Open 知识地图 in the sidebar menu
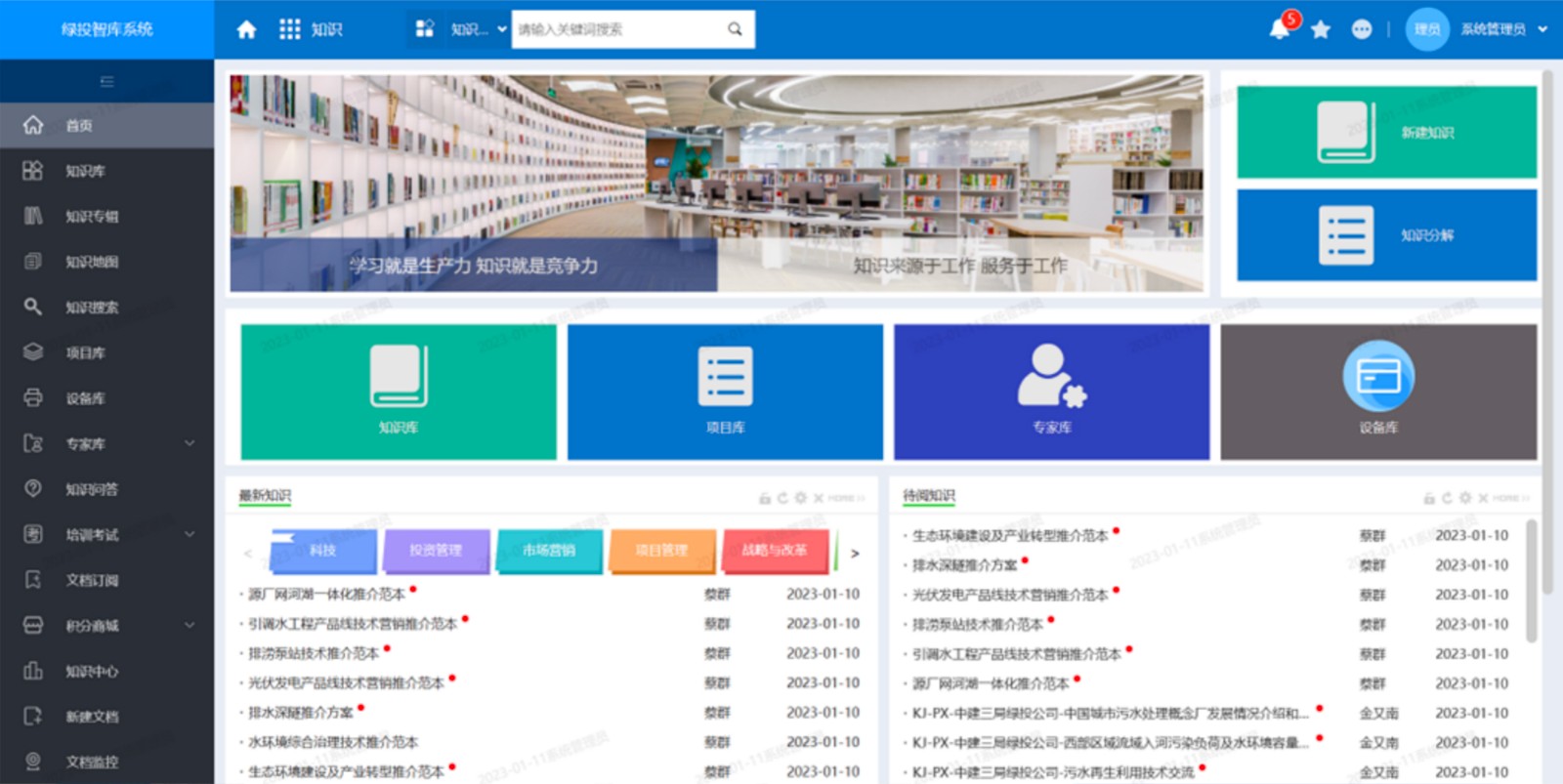The width and height of the screenshot is (1563, 784). tap(92, 262)
